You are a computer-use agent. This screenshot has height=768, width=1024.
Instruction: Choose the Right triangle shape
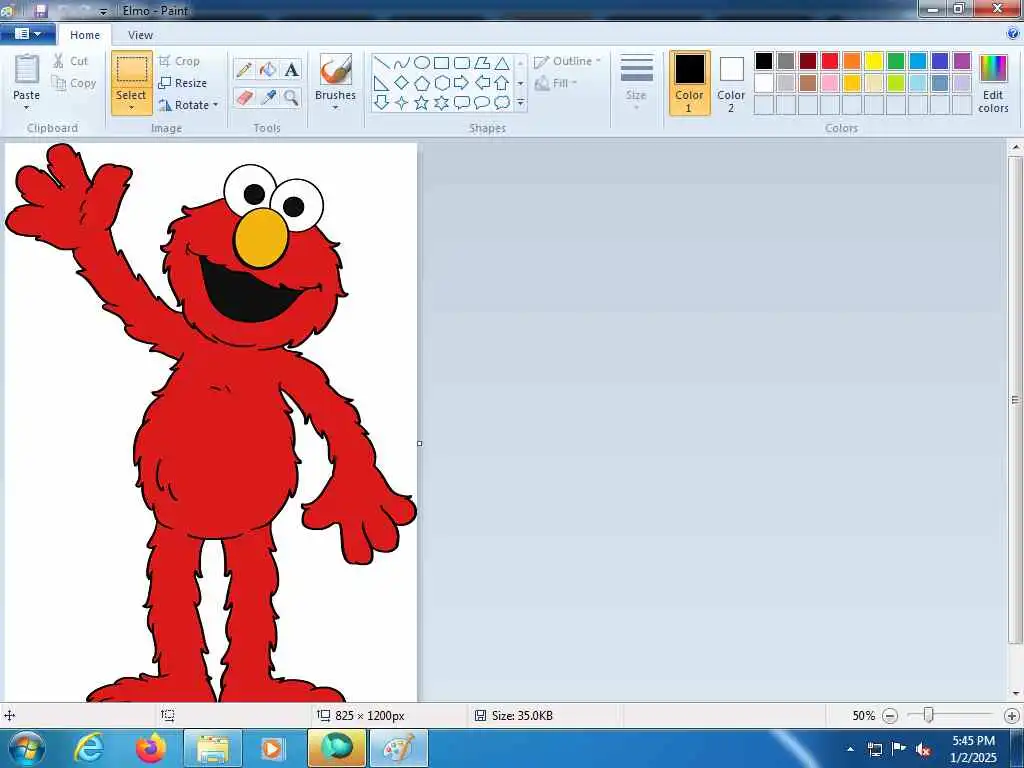(x=382, y=83)
